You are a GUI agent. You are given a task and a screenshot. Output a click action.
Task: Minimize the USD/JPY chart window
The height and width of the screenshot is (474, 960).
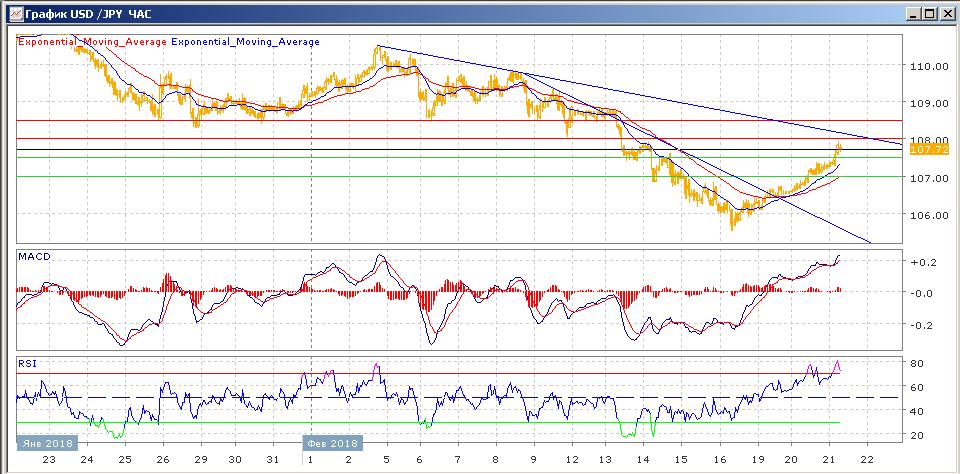(915, 13)
